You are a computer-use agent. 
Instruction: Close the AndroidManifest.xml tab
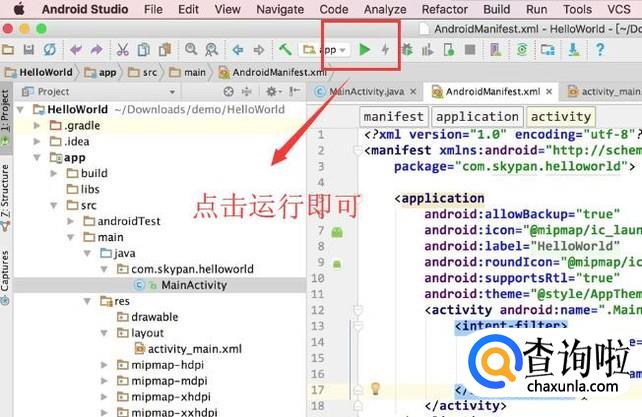click(x=549, y=92)
